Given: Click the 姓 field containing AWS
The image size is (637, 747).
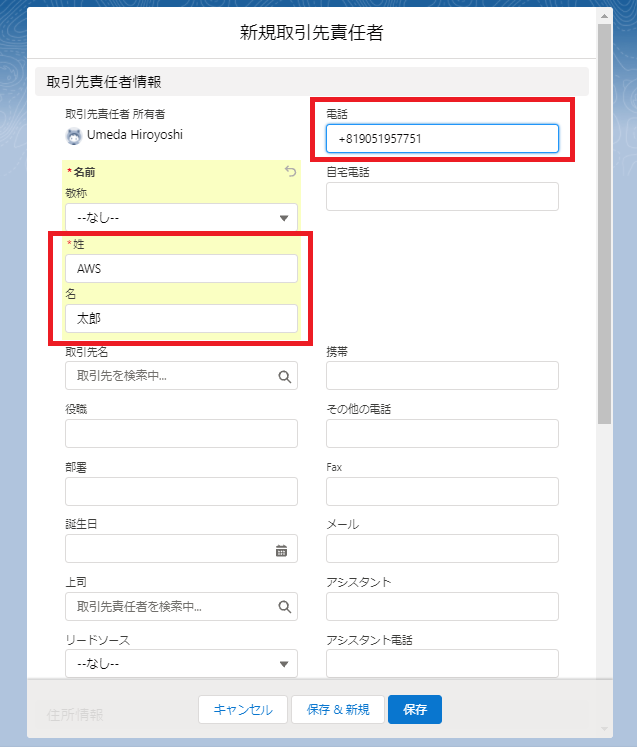Looking at the screenshot, I should (x=182, y=268).
